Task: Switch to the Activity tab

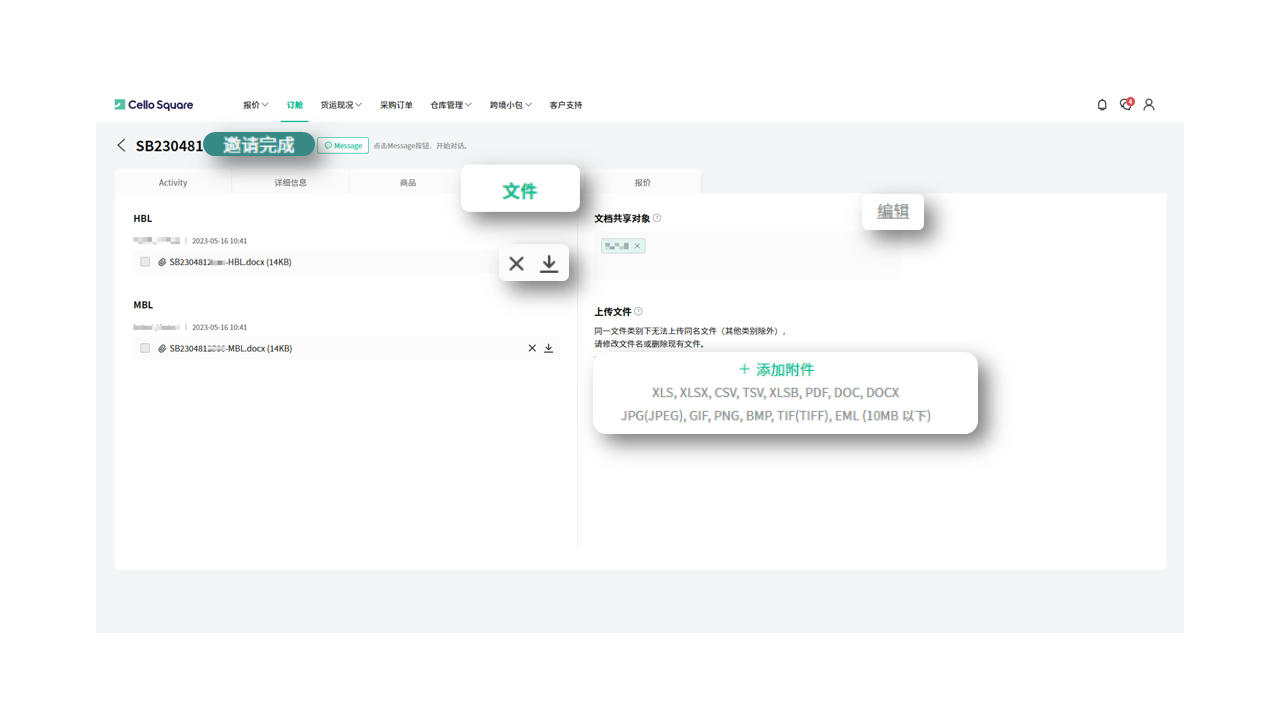Action: 173,183
